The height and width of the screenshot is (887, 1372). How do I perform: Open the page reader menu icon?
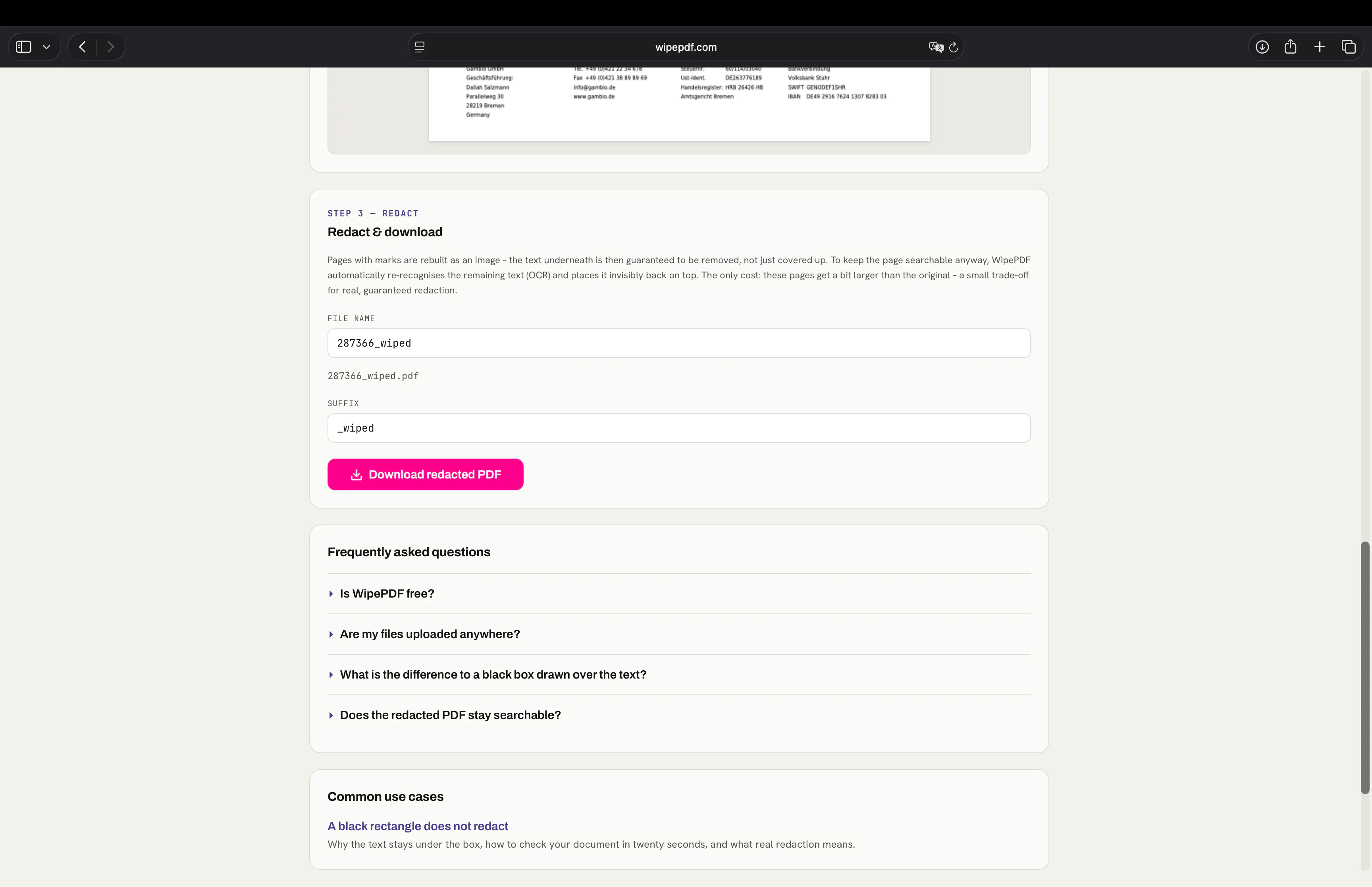(420, 47)
